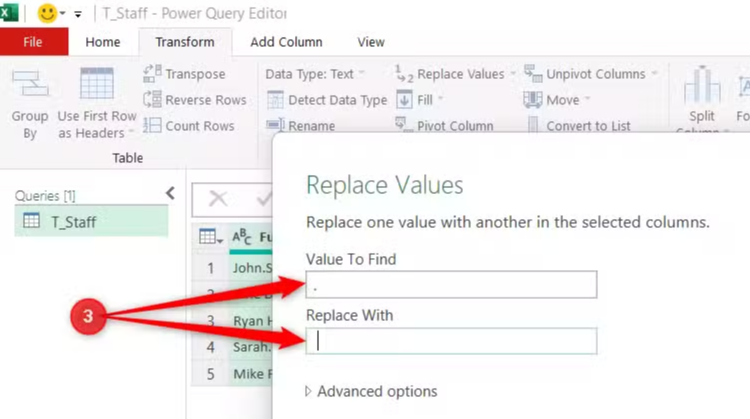
Task: Click the Count Rows icon
Action: (152, 125)
